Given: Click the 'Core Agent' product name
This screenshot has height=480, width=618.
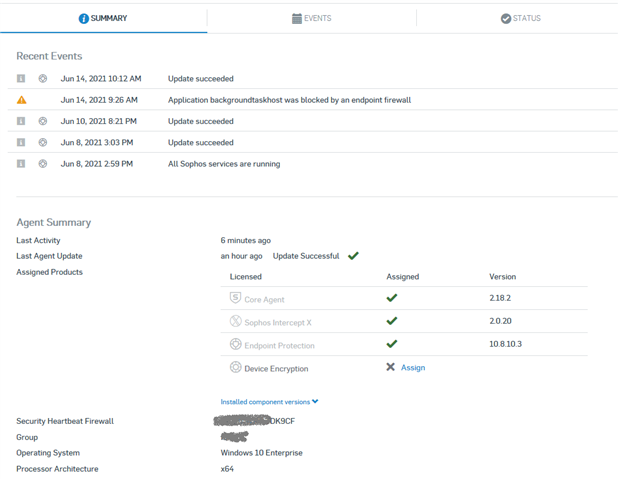Looking at the screenshot, I should [x=264, y=300].
